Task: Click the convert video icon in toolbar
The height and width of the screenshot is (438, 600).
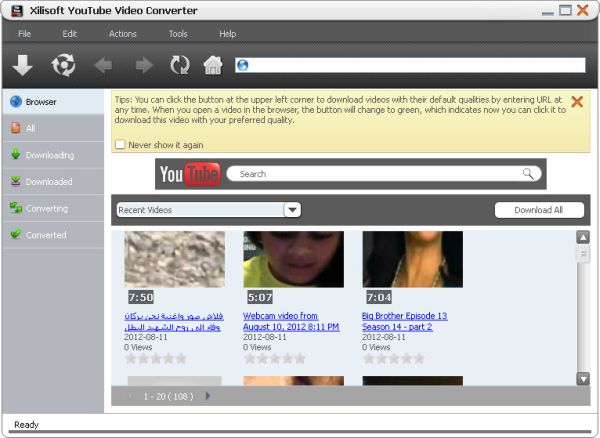Action: 63,66
